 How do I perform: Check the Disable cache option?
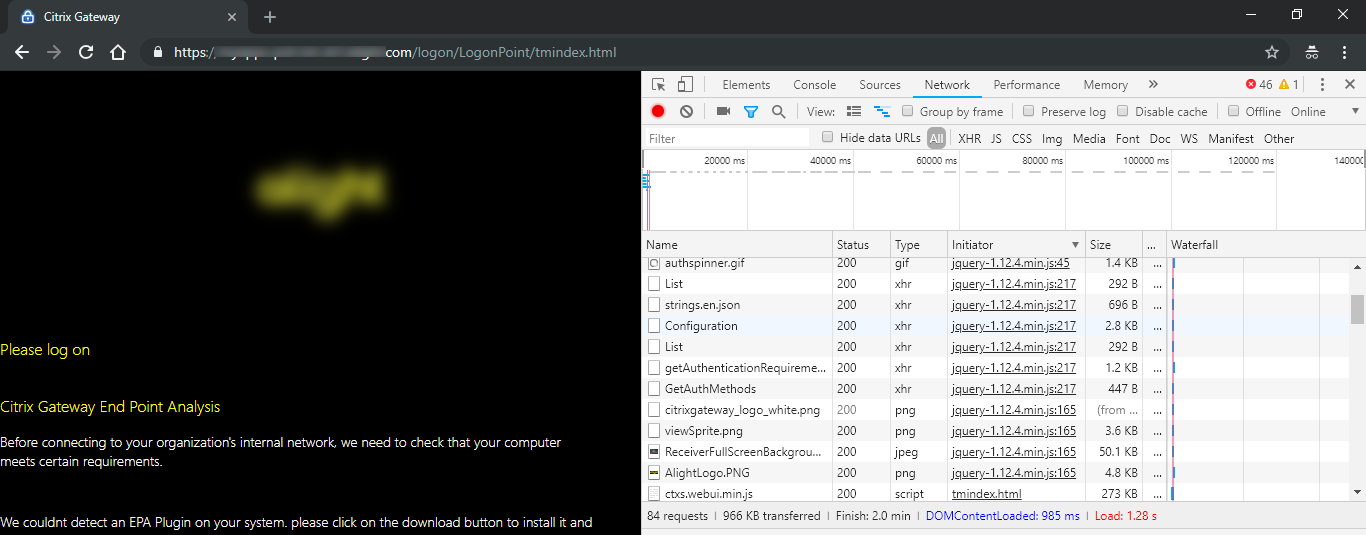coord(1123,112)
